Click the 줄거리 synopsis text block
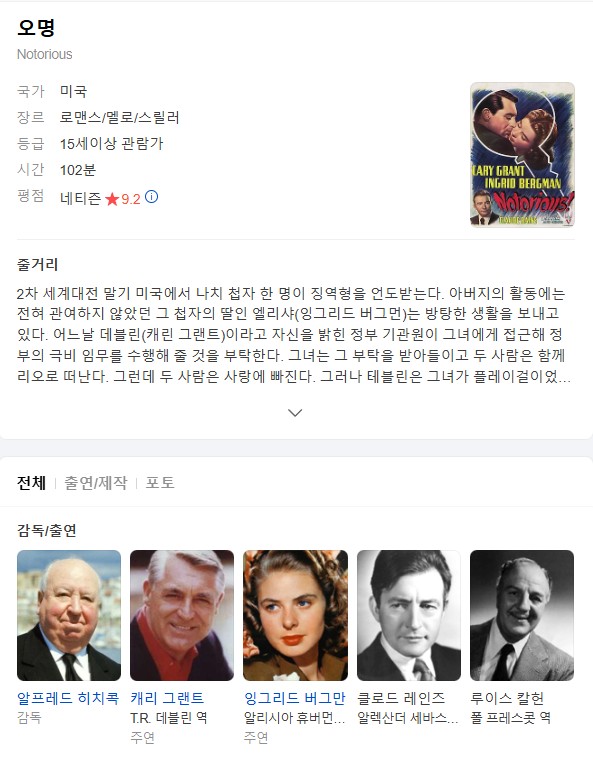The height and width of the screenshot is (767, 593). pyautogui.click(x=294, y=335)
